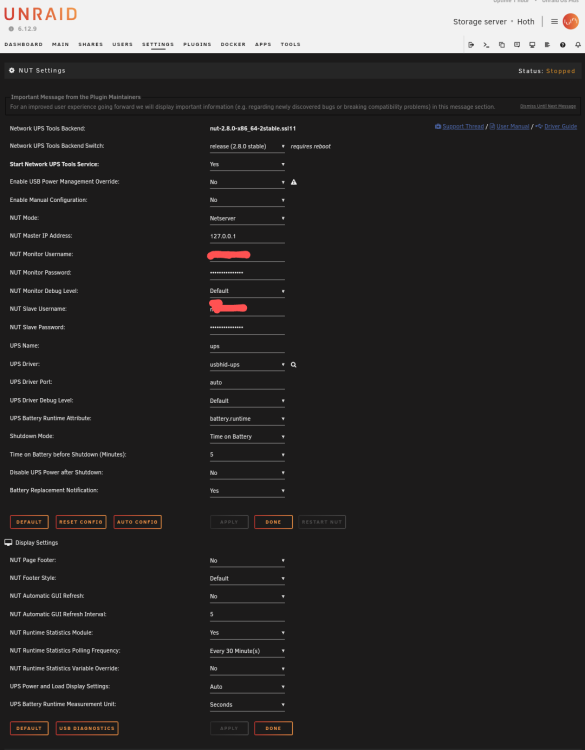Image resolution: width=585 pixels, height=750 pixels.
Task: Open UPS Battery Runtime Measurement Unit dropdown
Action: (x=247, y=705)
